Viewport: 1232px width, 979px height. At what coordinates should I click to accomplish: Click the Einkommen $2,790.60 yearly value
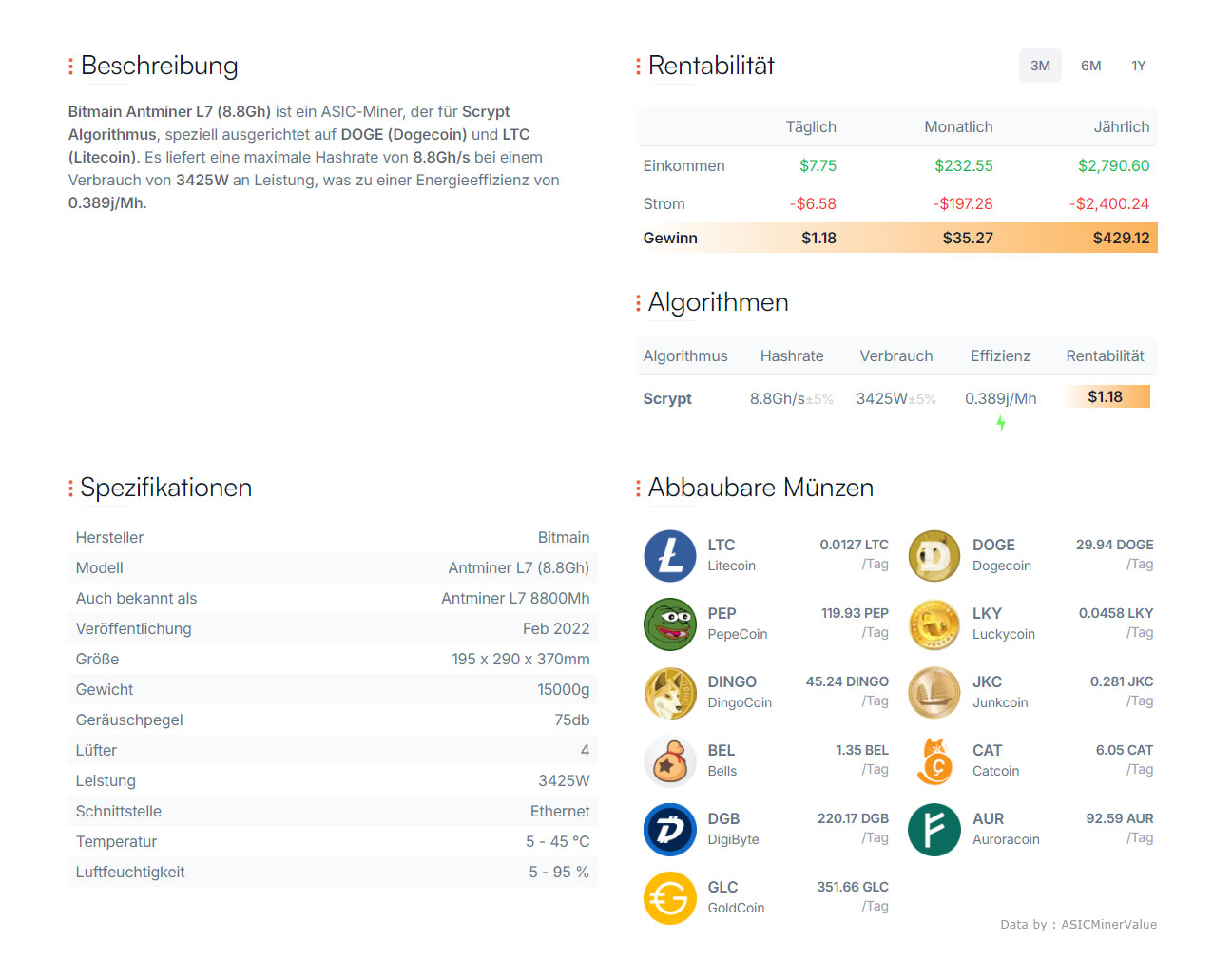[x=1113, y=165]
